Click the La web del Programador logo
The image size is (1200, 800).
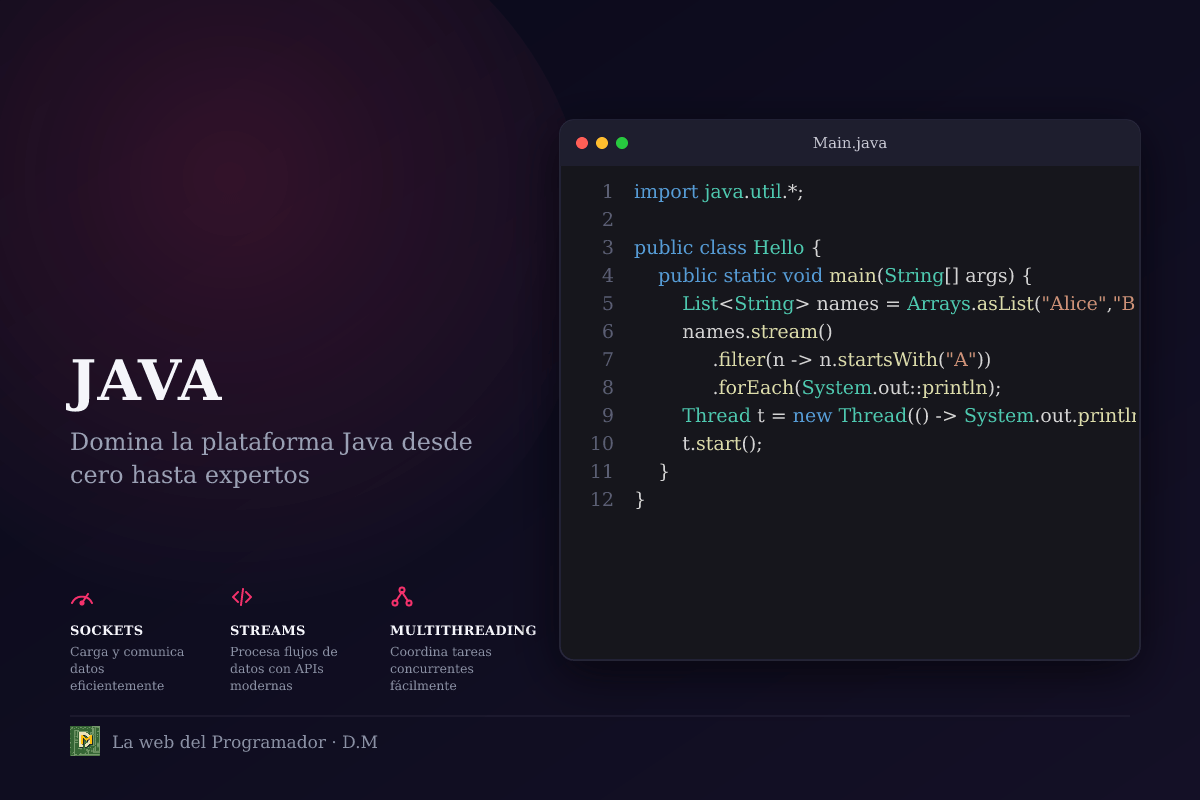tap(85, 741)
